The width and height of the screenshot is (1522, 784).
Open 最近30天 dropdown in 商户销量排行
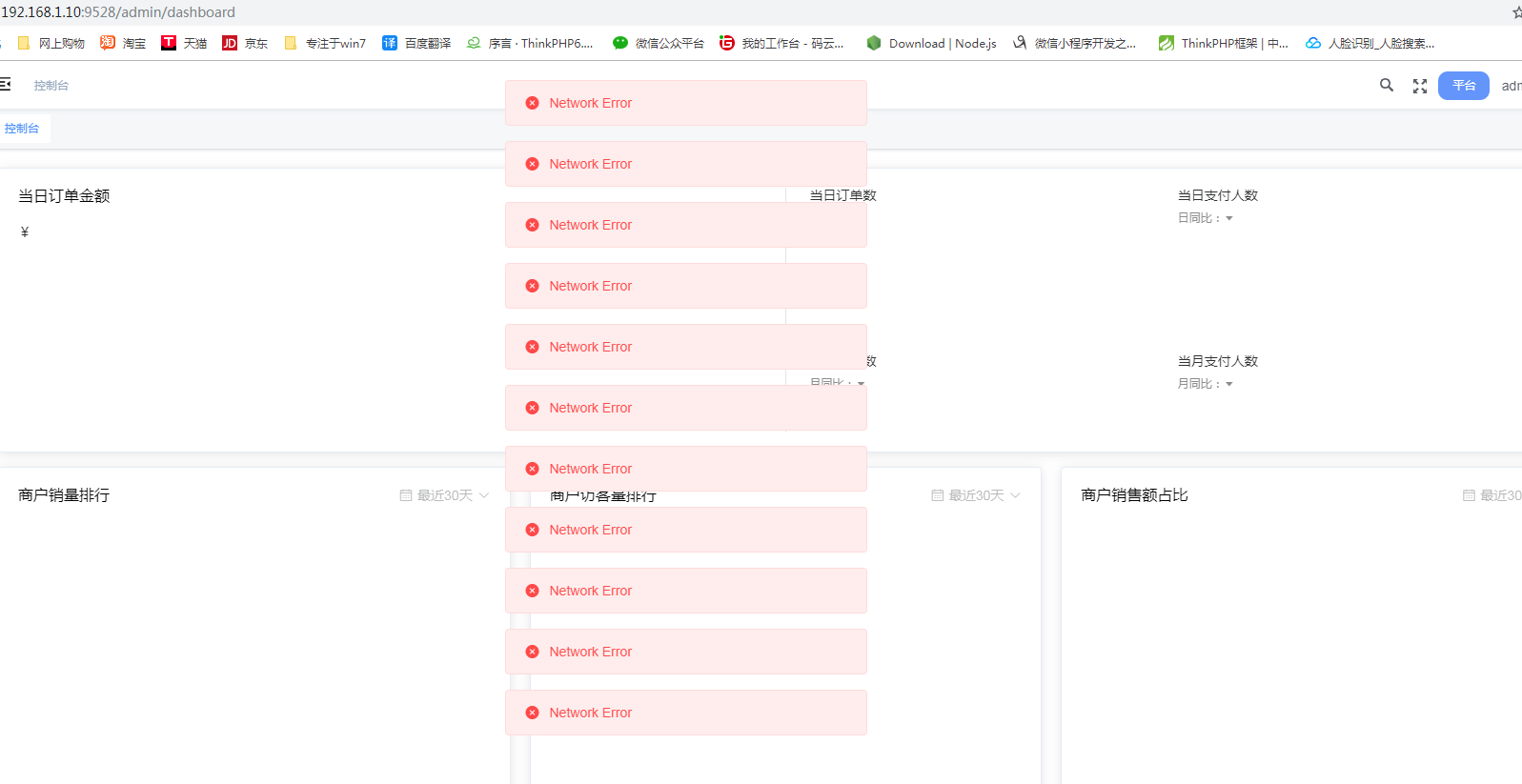click(444, 495)
